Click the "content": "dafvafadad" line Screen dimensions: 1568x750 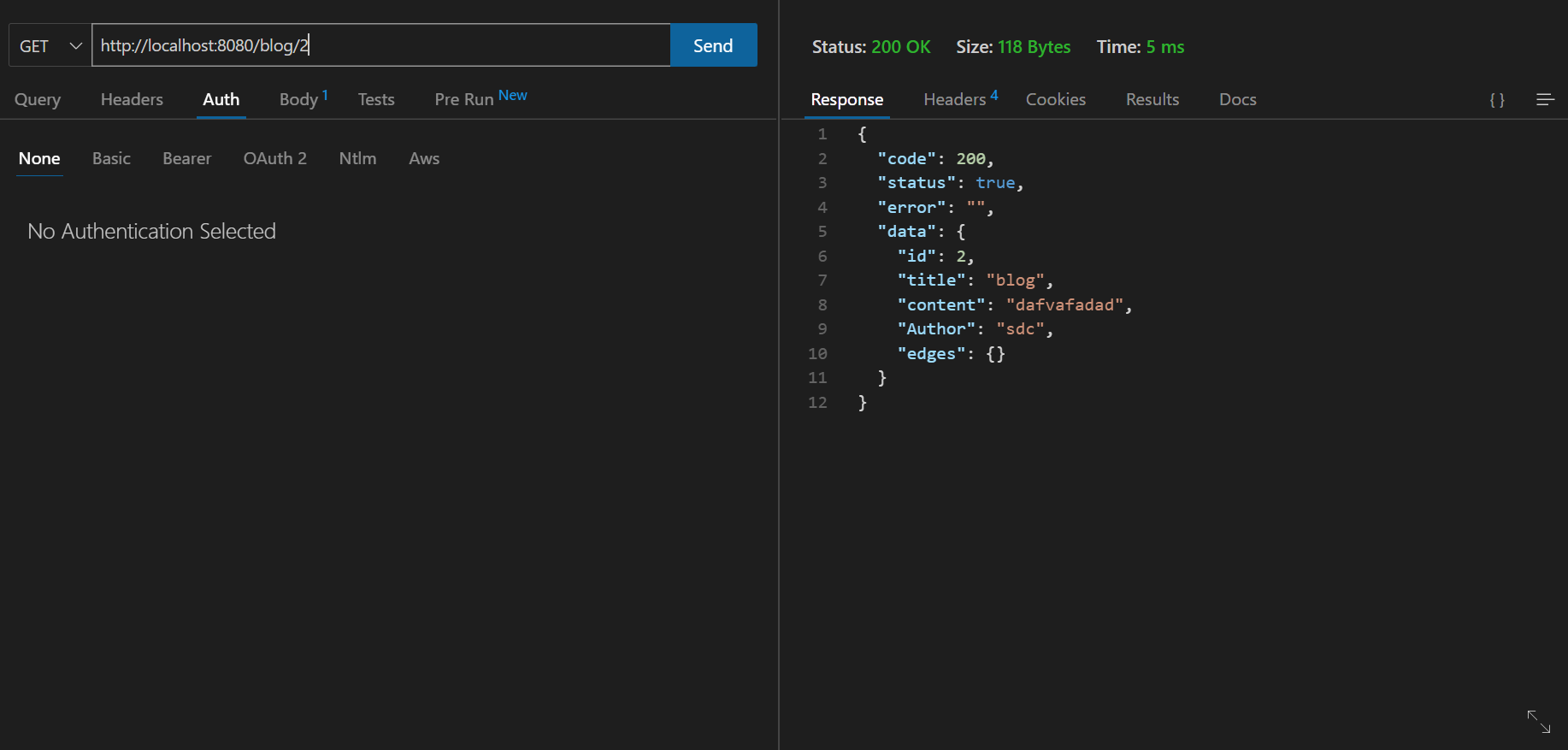(1015, 305)
